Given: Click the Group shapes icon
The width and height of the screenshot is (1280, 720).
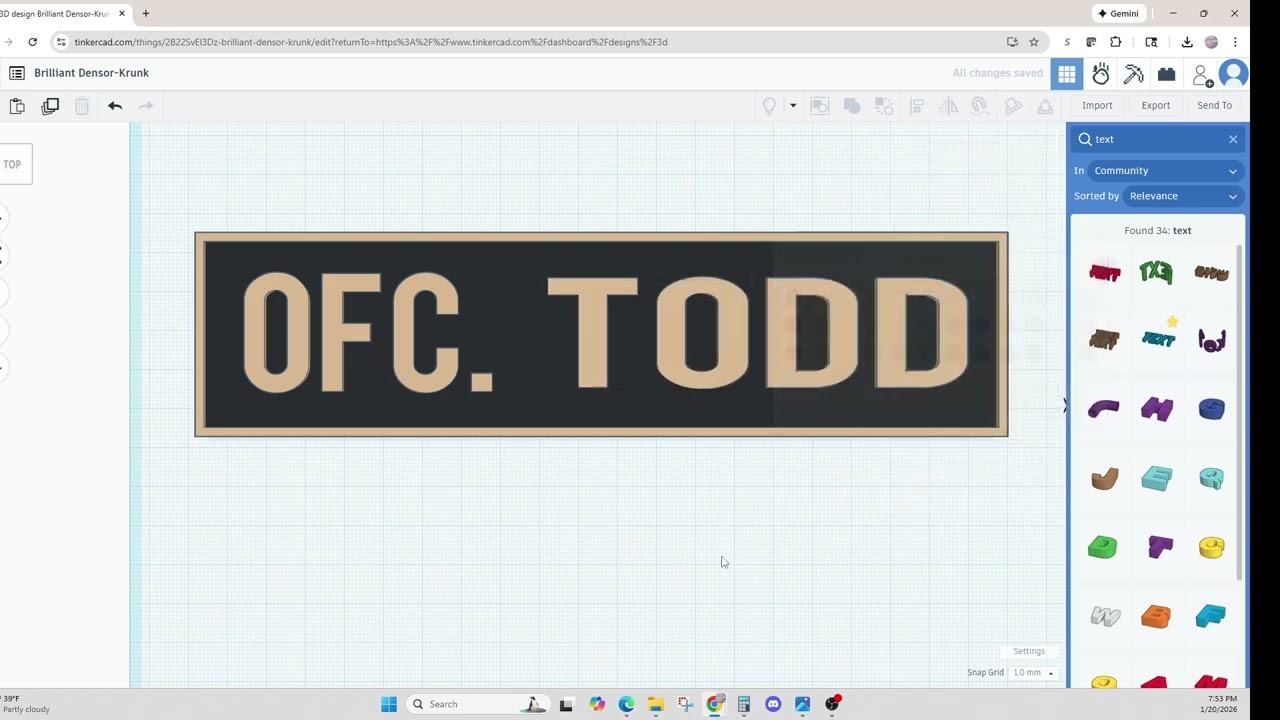Looking at the screenshot, I should tap(852, 106).
